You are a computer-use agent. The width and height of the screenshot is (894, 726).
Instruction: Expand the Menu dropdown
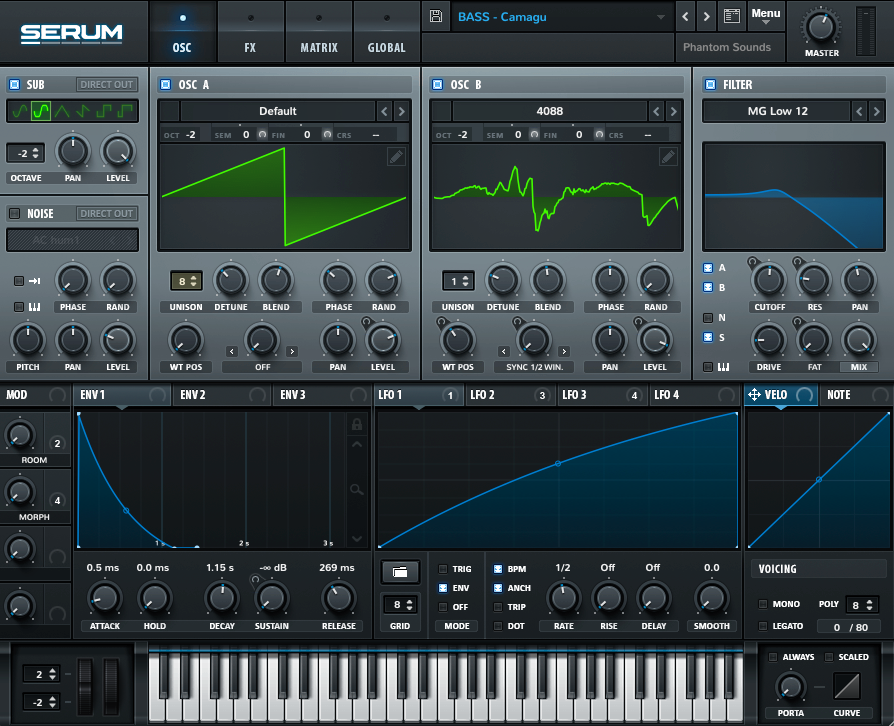pyautogui.click(x=766, y=15)
